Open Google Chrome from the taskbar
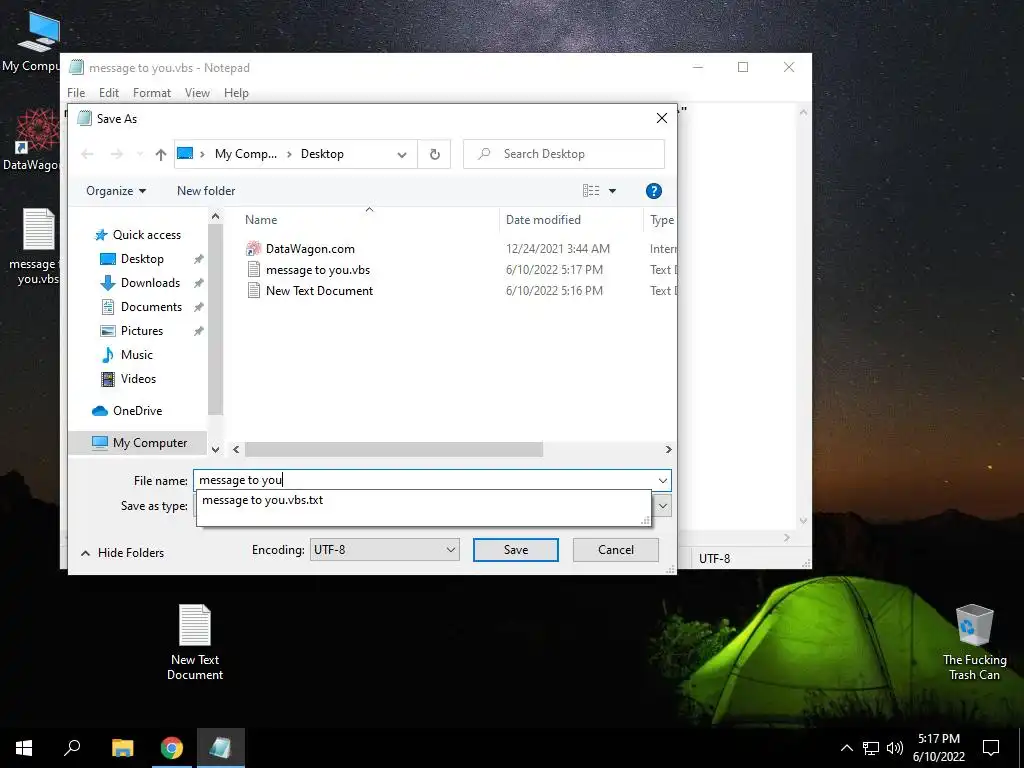This screenshot has width=1024, height=768. click(171, 748)
